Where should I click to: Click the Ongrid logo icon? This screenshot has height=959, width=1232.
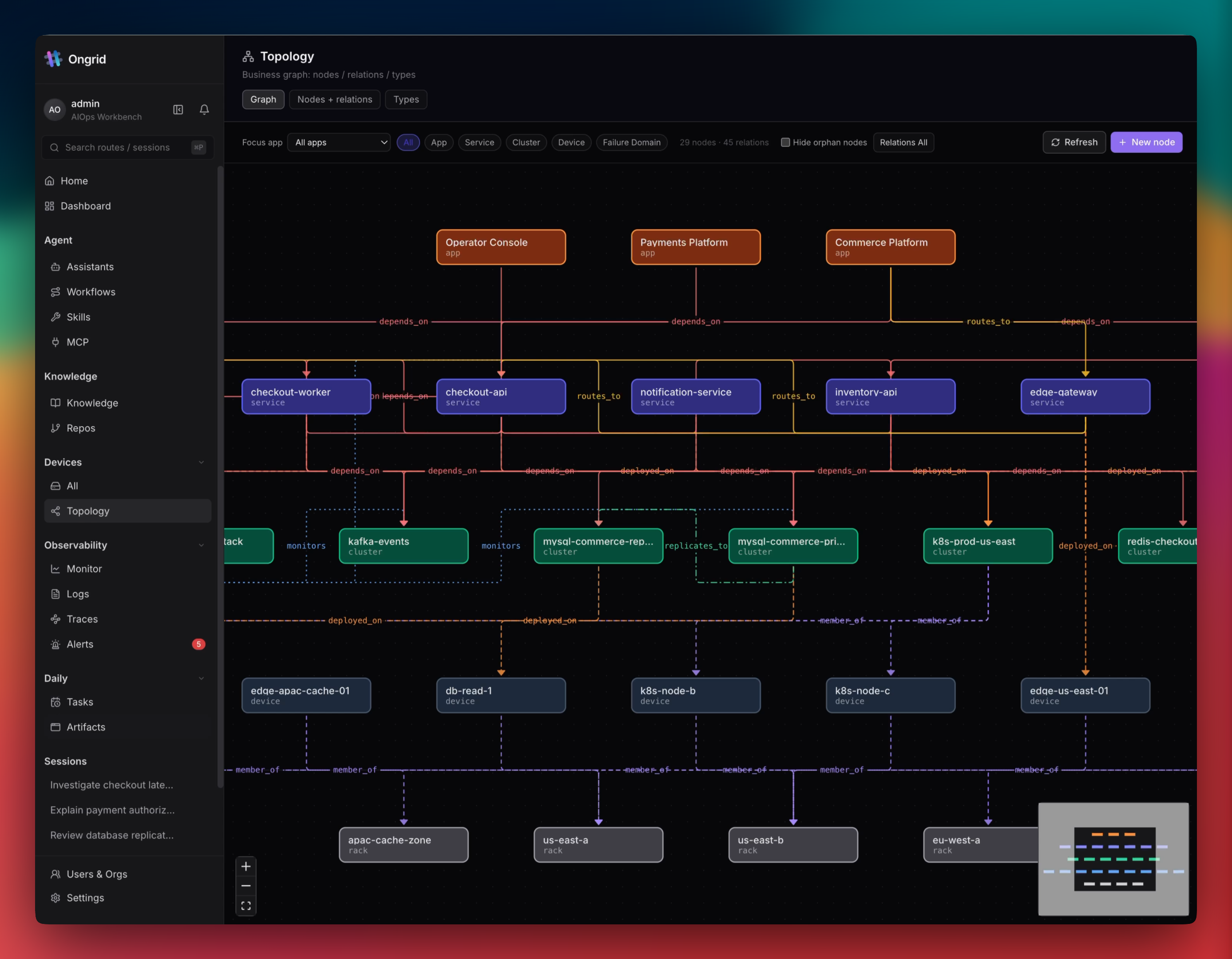tap(53, 59)
